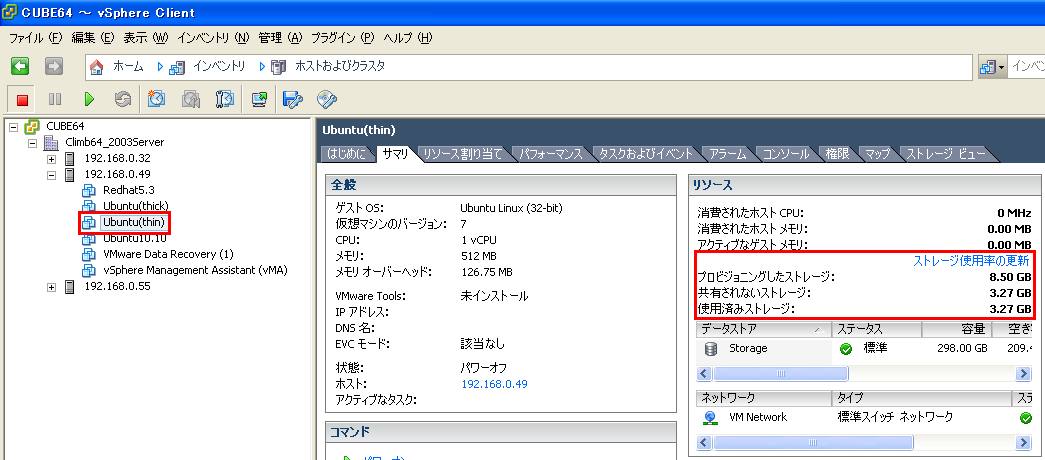Click the green power on icon
This screenshot has width=1045, height=460.
[89, 99]
